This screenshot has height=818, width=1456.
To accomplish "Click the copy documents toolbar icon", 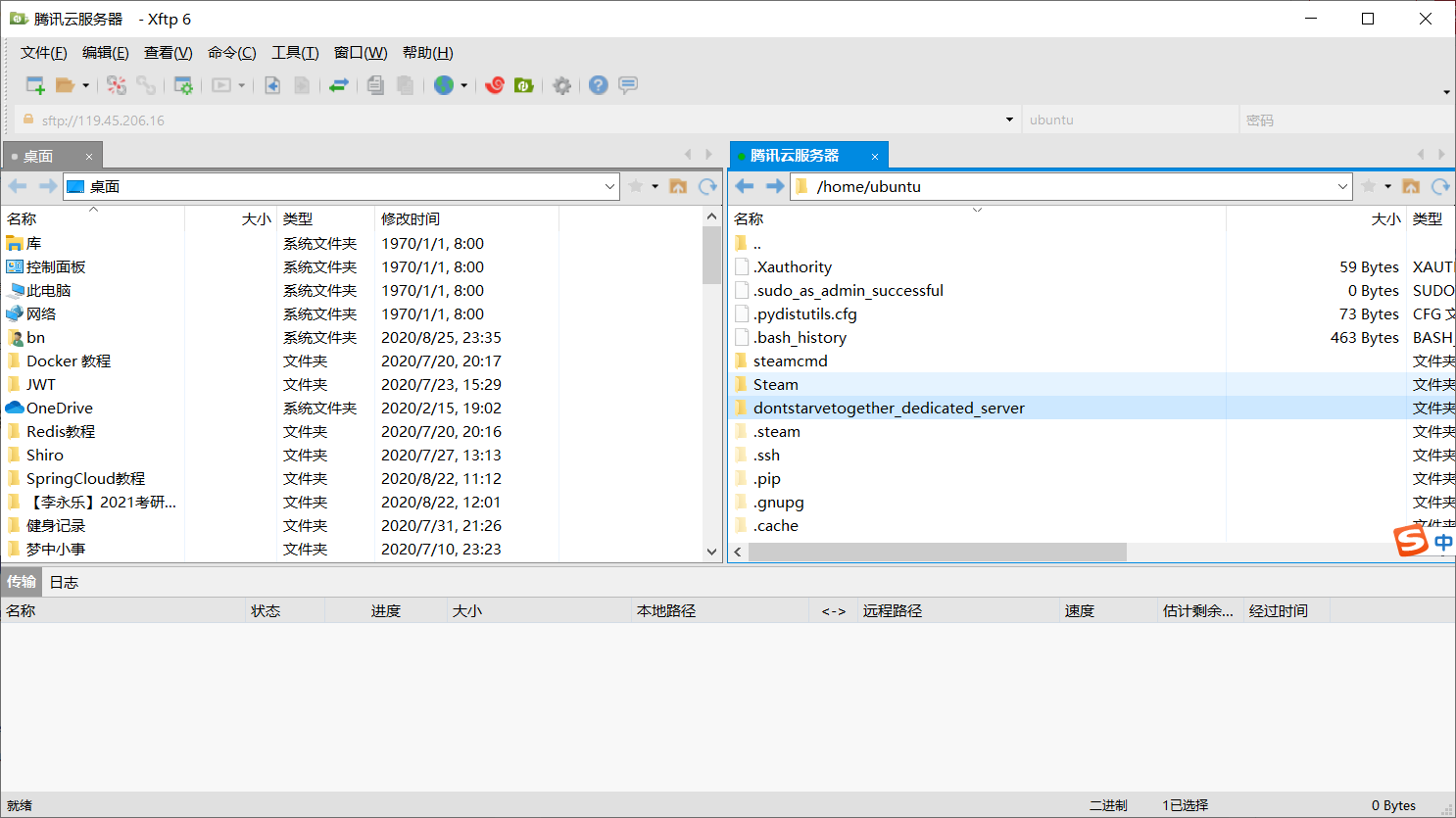I will pyautogui.click(x=375, y=85).
